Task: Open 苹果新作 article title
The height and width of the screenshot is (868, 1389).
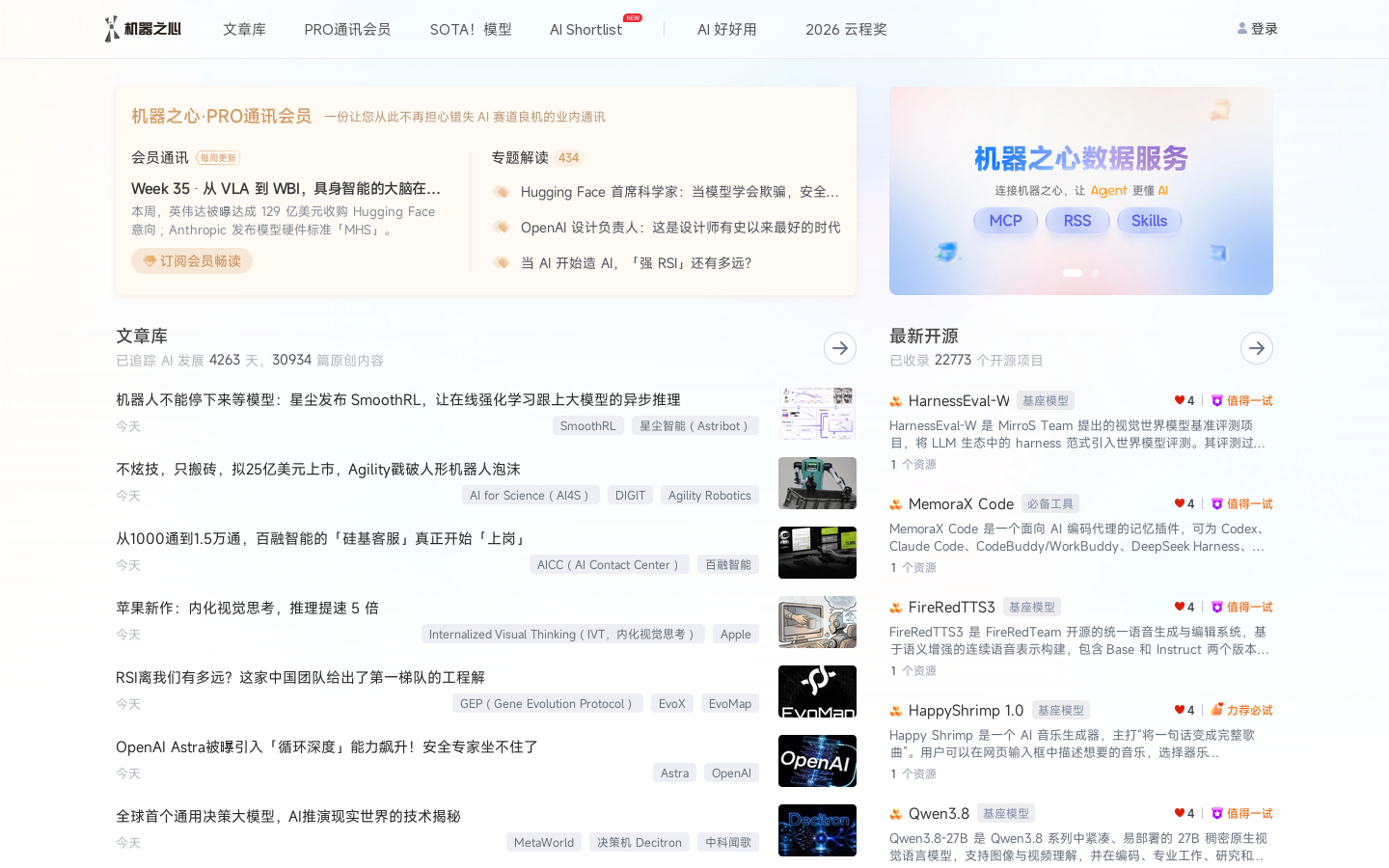Action: coord(247,608)
